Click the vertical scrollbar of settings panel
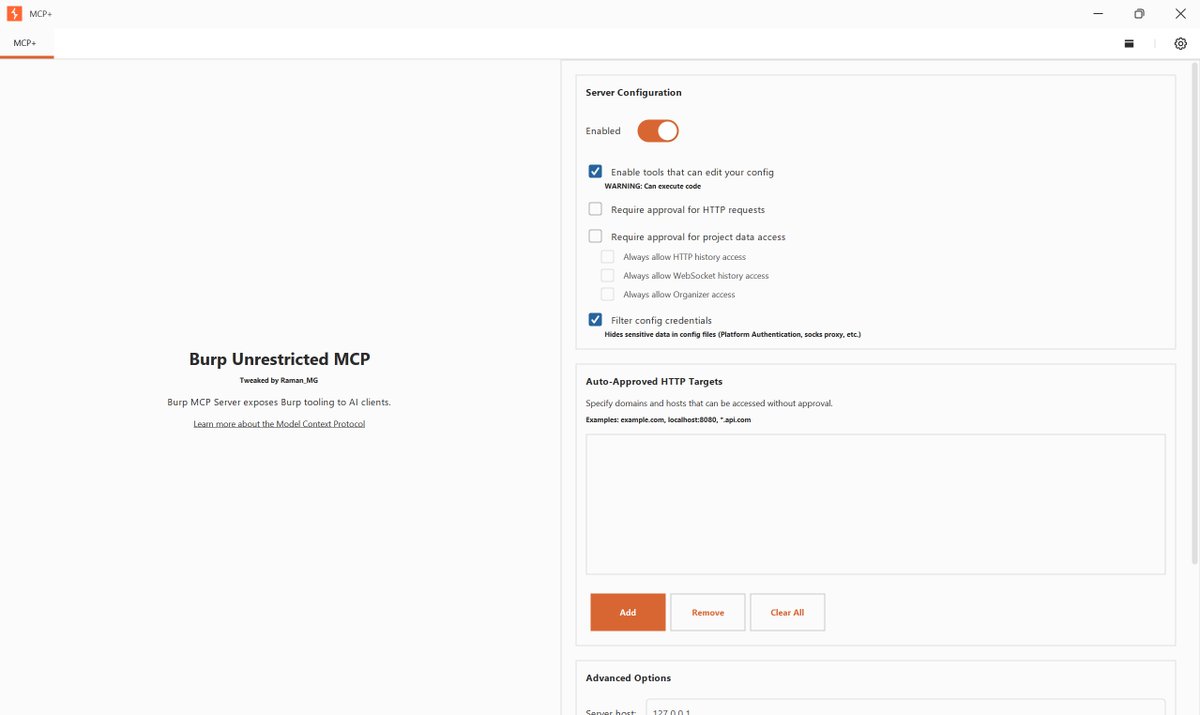This screenshot has width=1200, height=715. tap(1194, 315)
